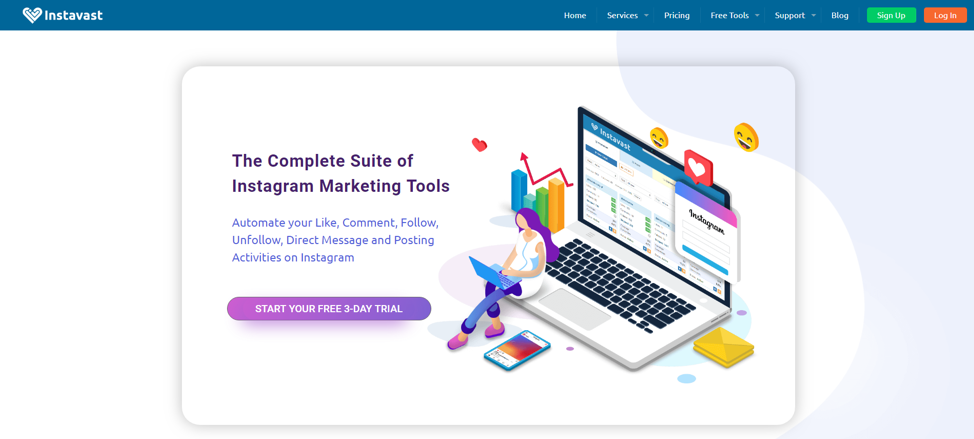Click the green Sign Up button

tap(891, 16)
